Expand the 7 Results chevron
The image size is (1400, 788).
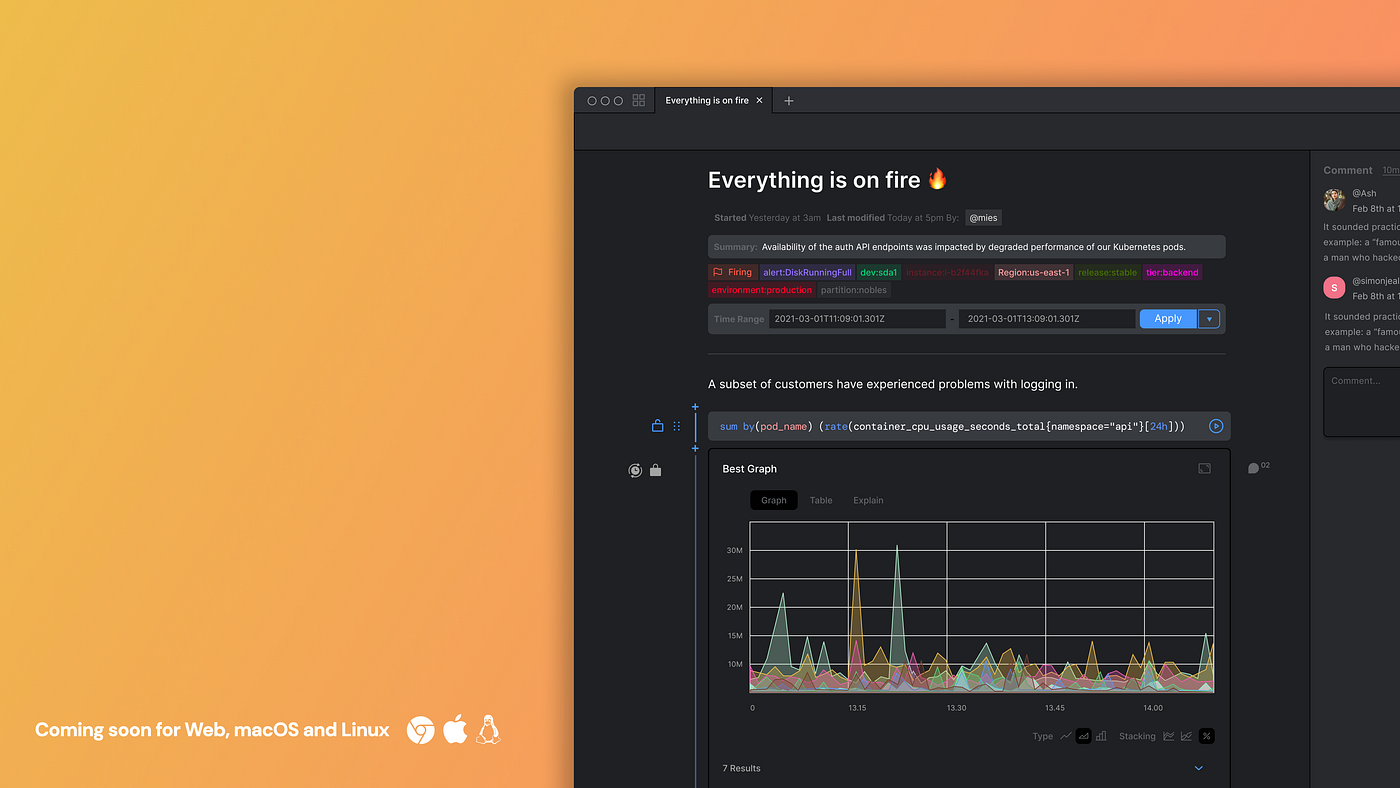tap(1199, 768)
